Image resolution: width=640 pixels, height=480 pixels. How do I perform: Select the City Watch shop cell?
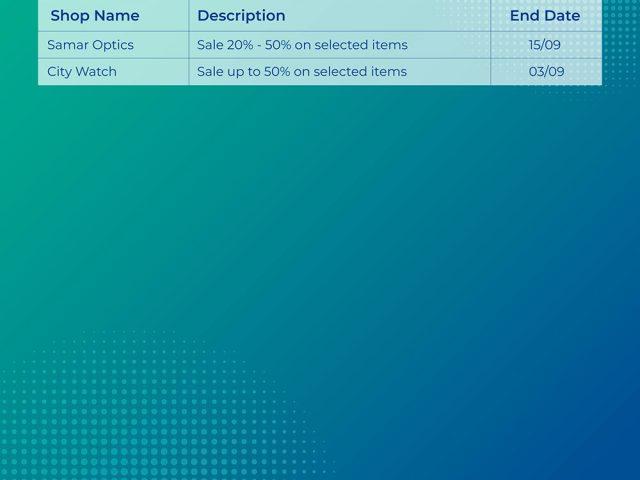pos(82,72)
